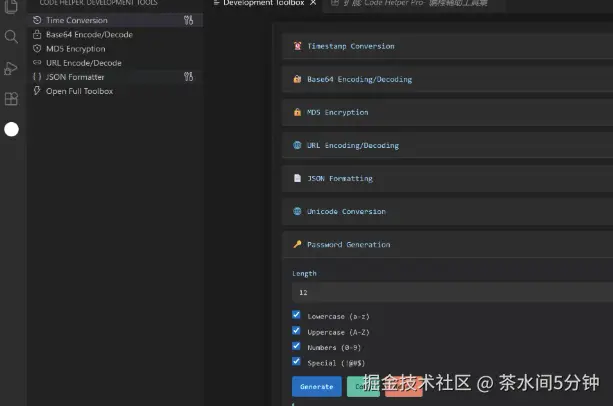Uncheck the Numbers (0-9) checkbox
613x406 pixels.
tap(296, 346)
